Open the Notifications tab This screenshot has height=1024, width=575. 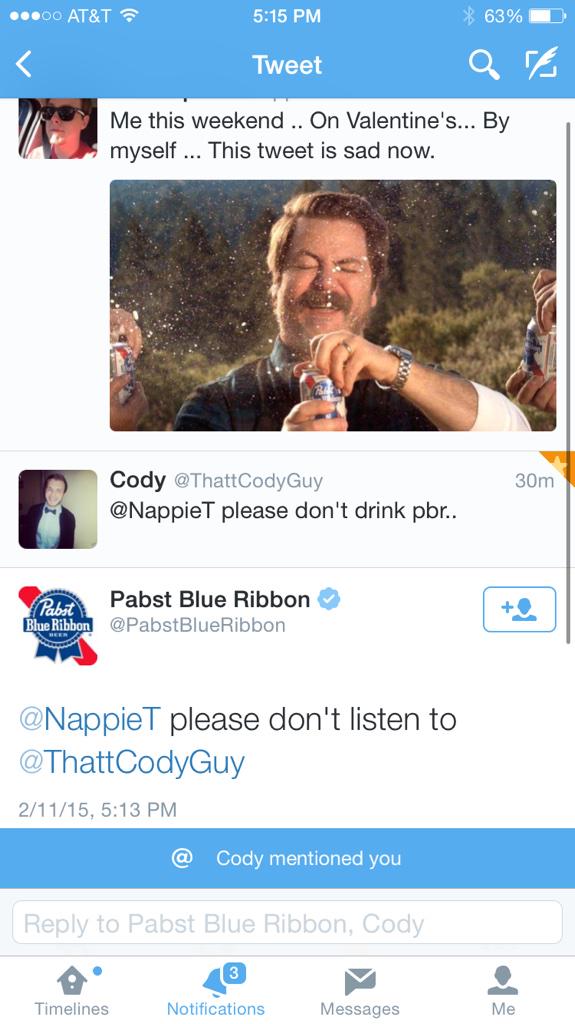click(x=216, y=990)
